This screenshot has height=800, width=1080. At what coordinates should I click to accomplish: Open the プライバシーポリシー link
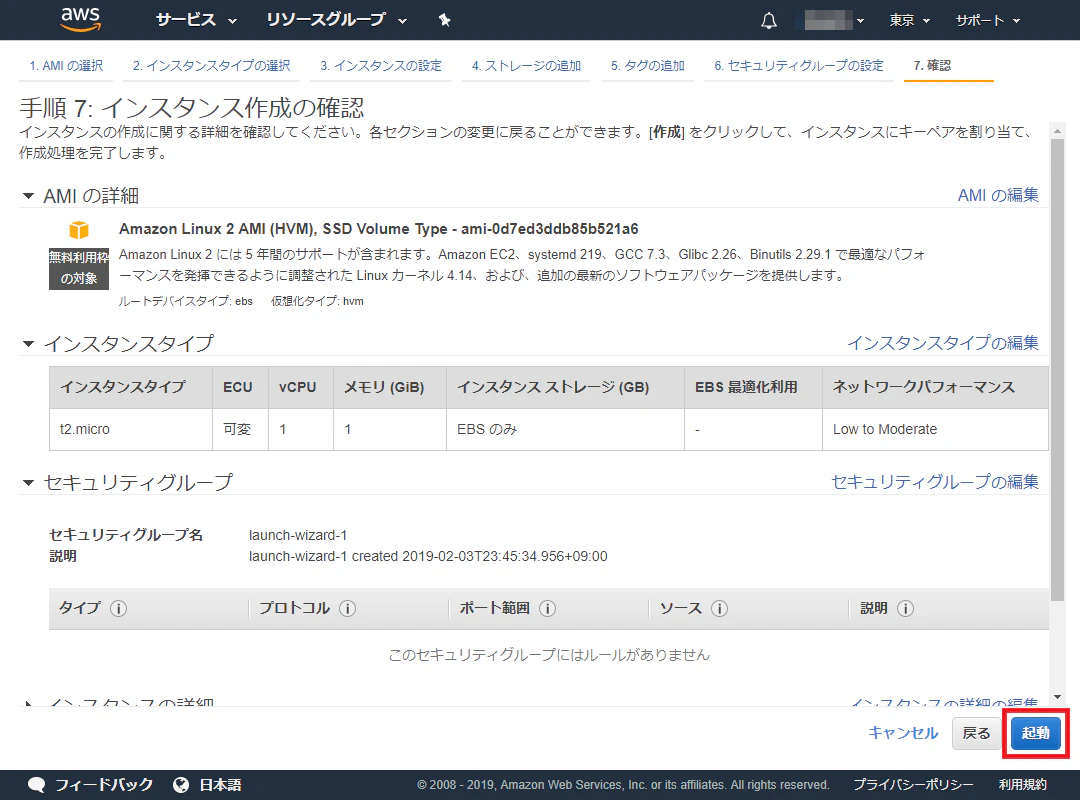tap(913, 785)
